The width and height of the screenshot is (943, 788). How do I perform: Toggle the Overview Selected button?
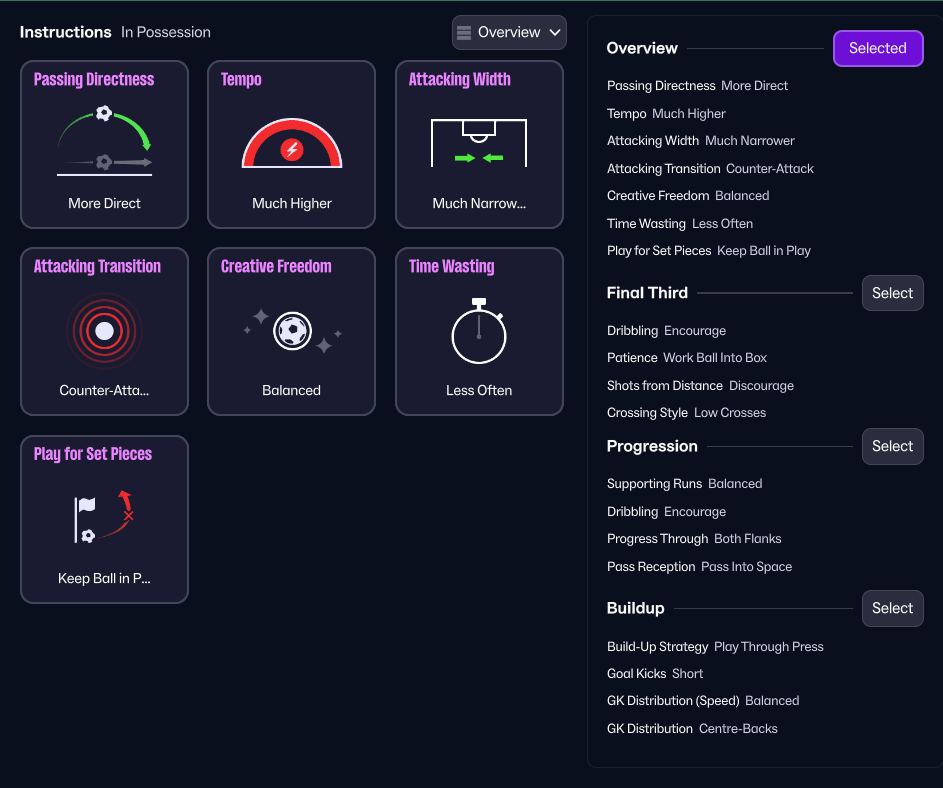pos(877,48)
